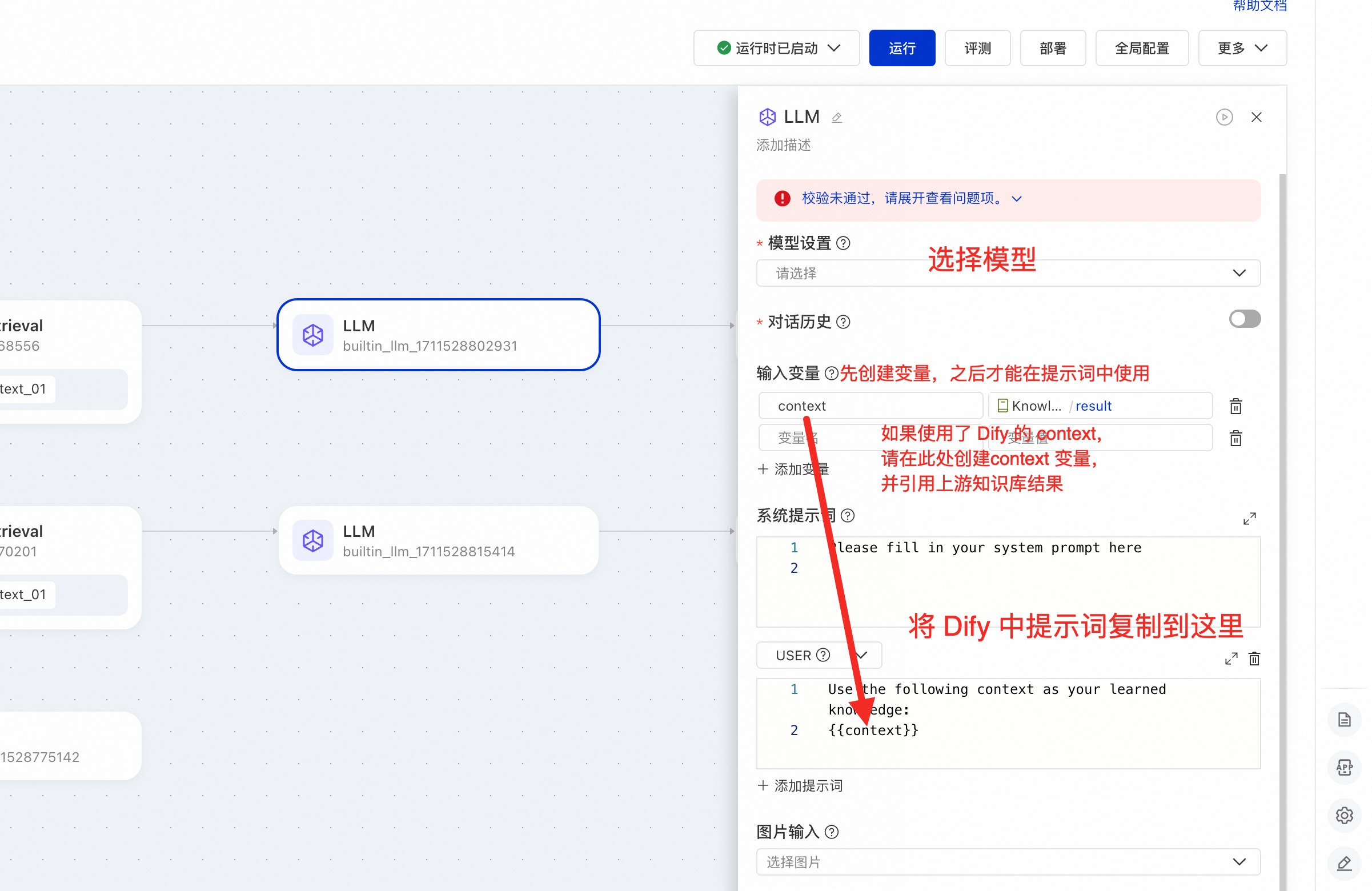Screen dimensions: 1372x891
Task: Select the LLM node builtin_llm_1711528802931
Action: point(438,334)
